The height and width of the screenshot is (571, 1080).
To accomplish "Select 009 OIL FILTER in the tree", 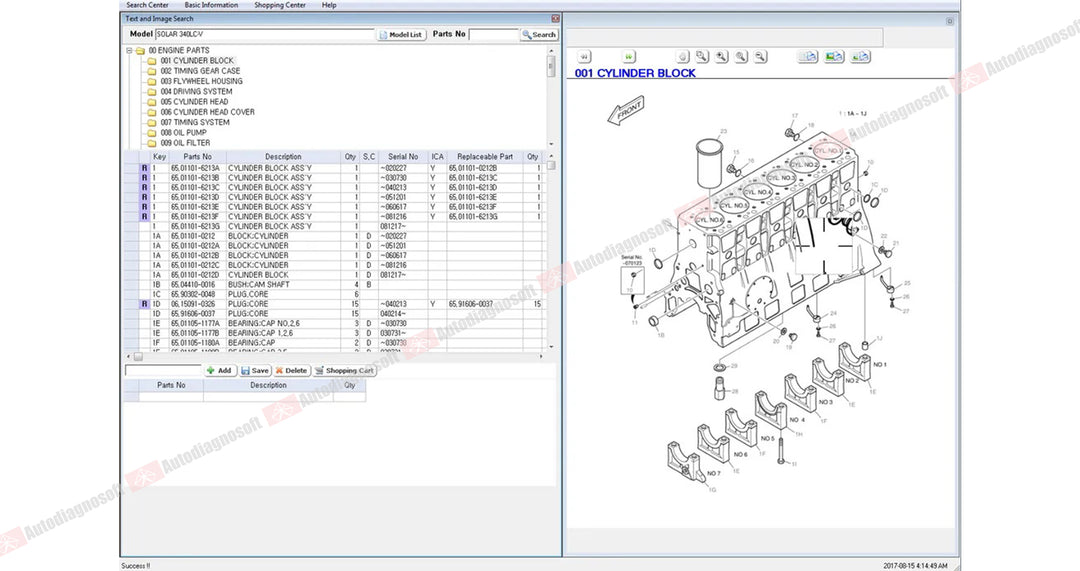I will (185, 143).
